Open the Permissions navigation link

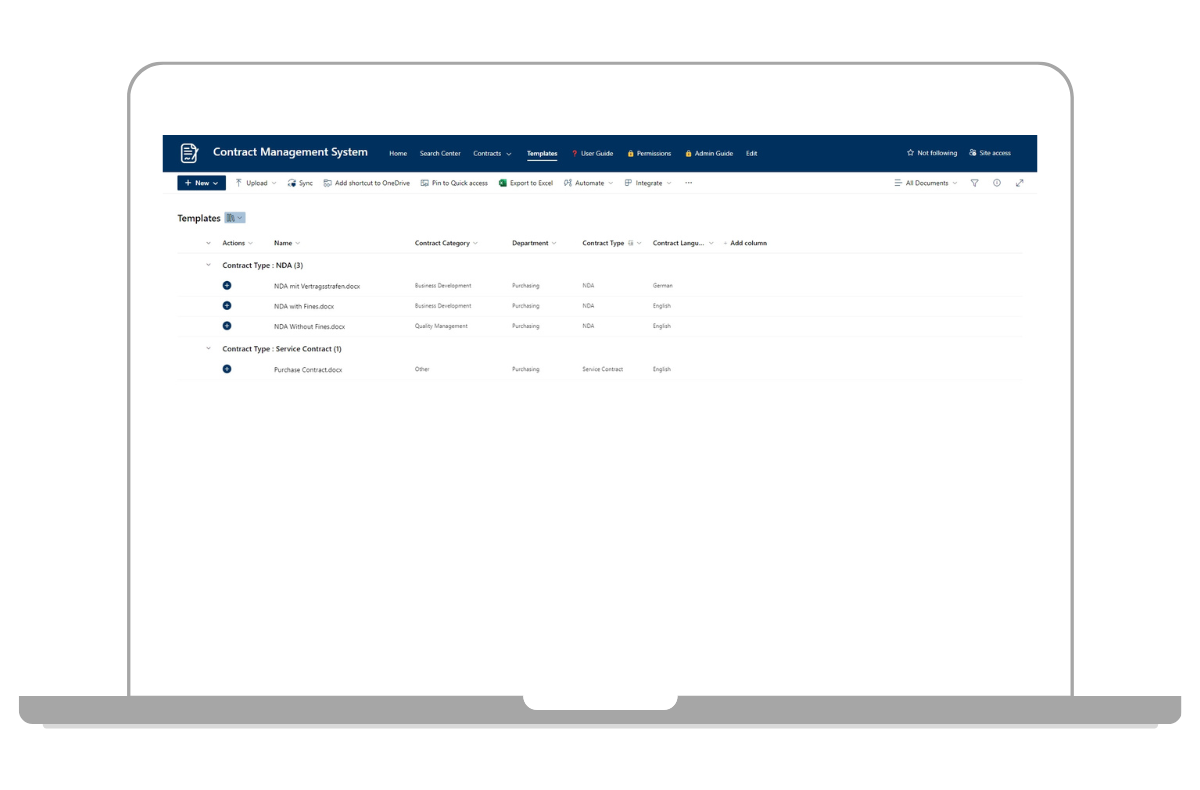click(649, 154)
